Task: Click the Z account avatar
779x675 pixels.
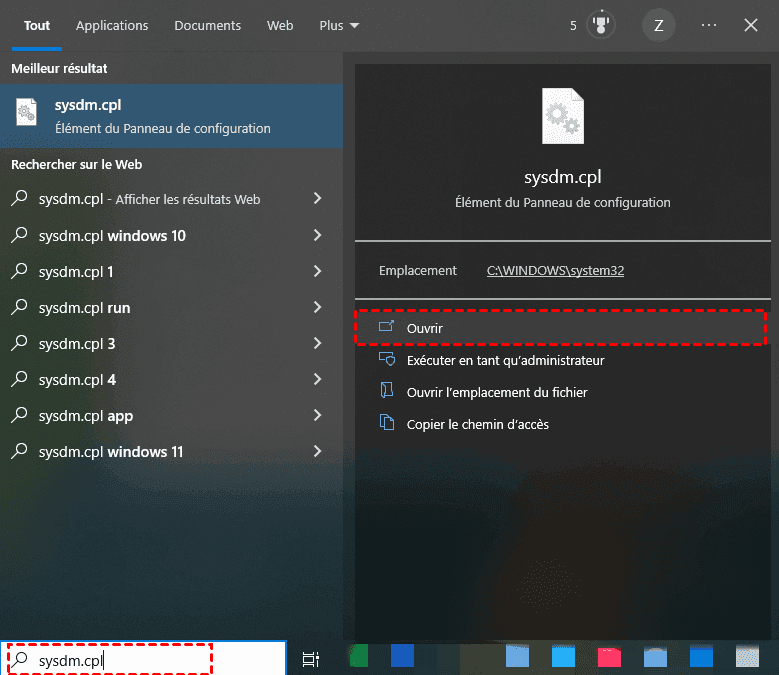Action: coord(658,25)
